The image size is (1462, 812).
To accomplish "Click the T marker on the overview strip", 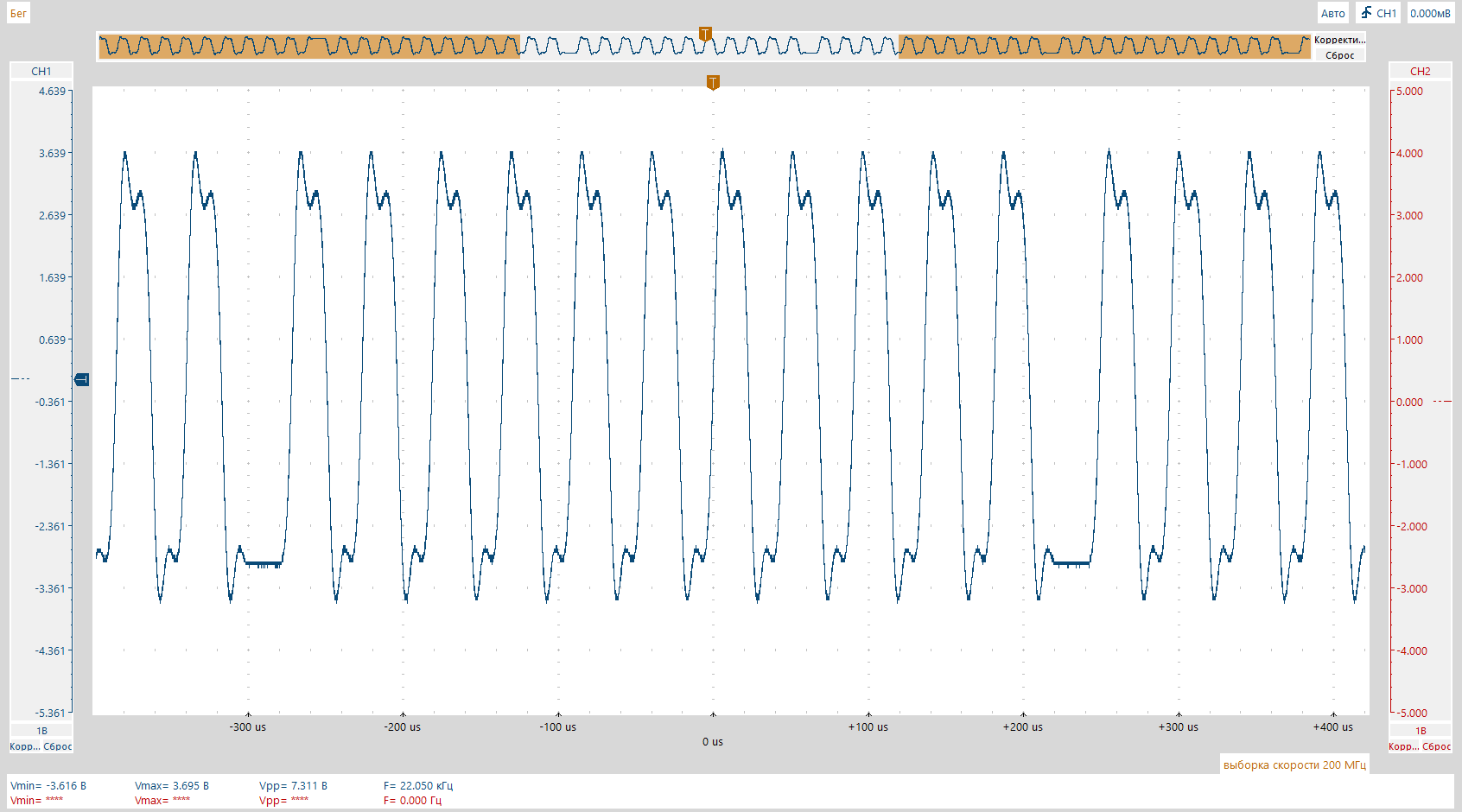I will pyautogui.click(x=705, y=35).
